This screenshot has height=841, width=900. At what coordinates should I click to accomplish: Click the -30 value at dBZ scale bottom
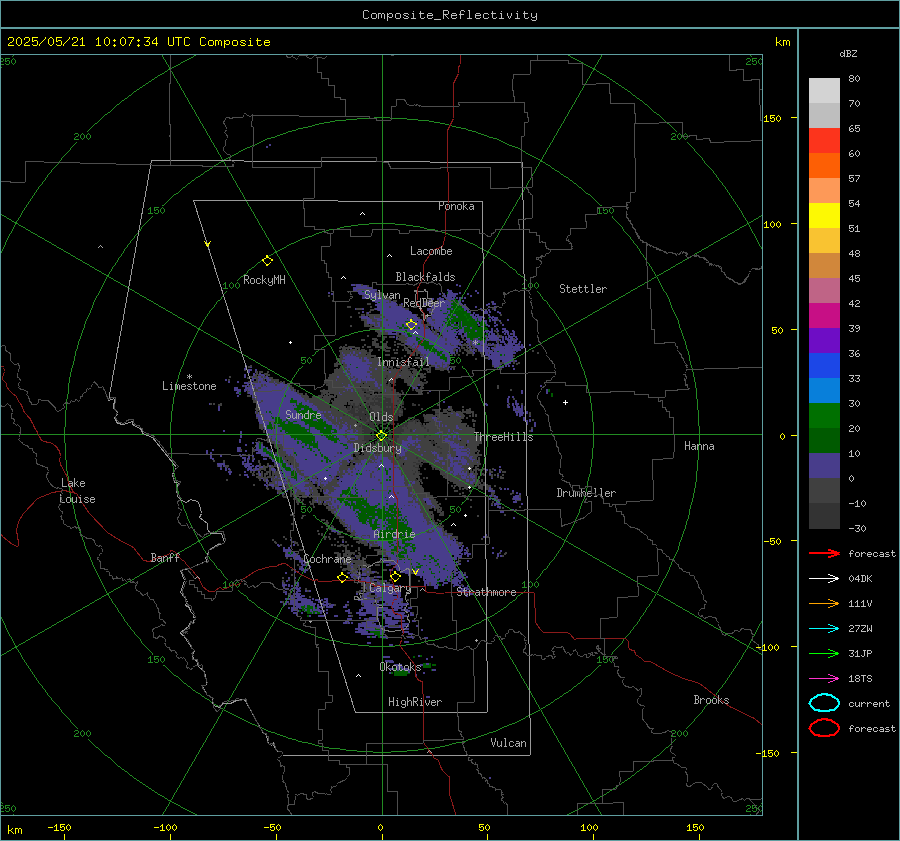point(858,528)
